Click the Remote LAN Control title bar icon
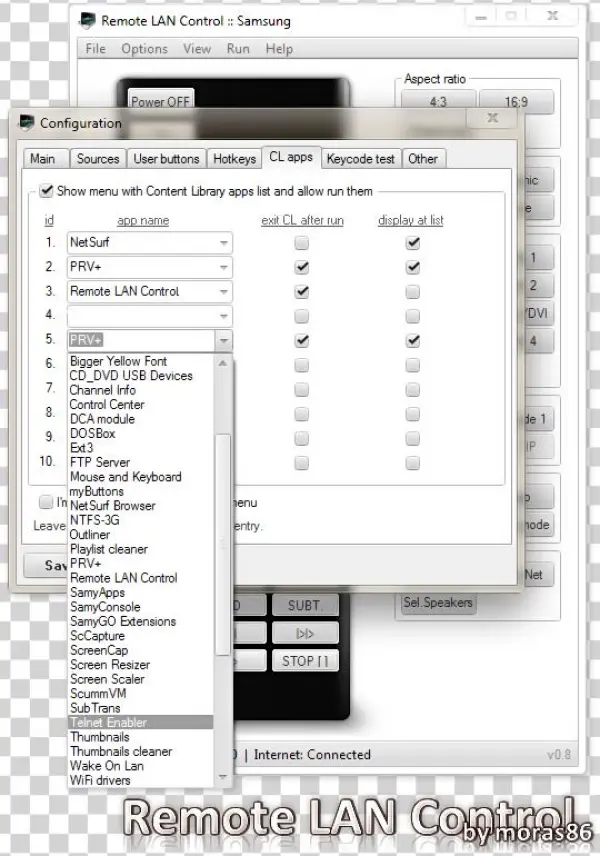This screenshot has height=856, width=600. click(x=87, y=21)
